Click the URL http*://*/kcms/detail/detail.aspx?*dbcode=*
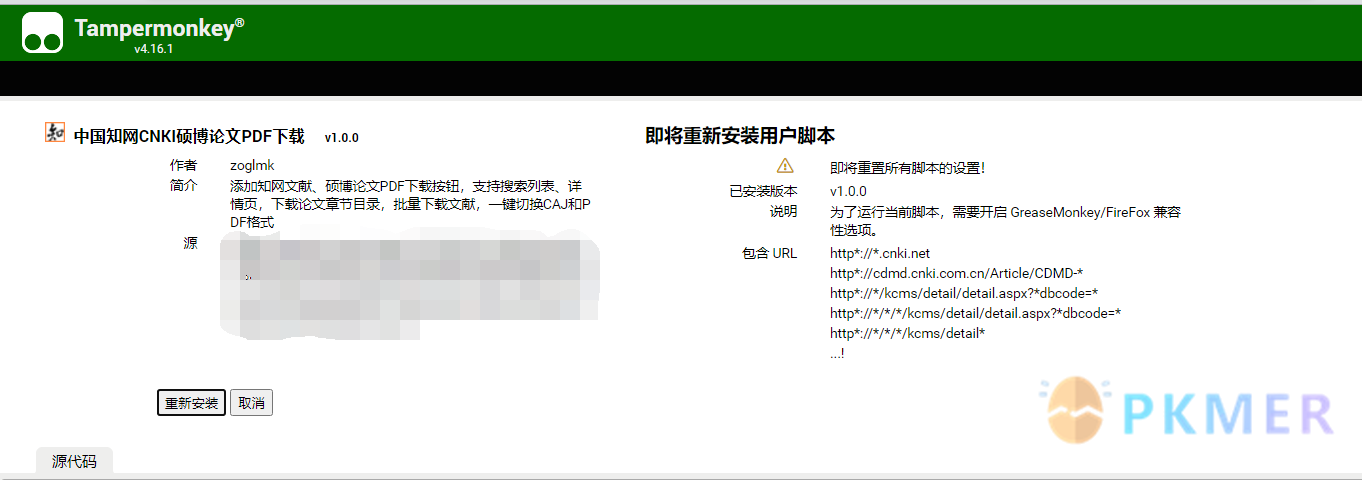This screenshot has height=480, width=1362. pos(964,293)
